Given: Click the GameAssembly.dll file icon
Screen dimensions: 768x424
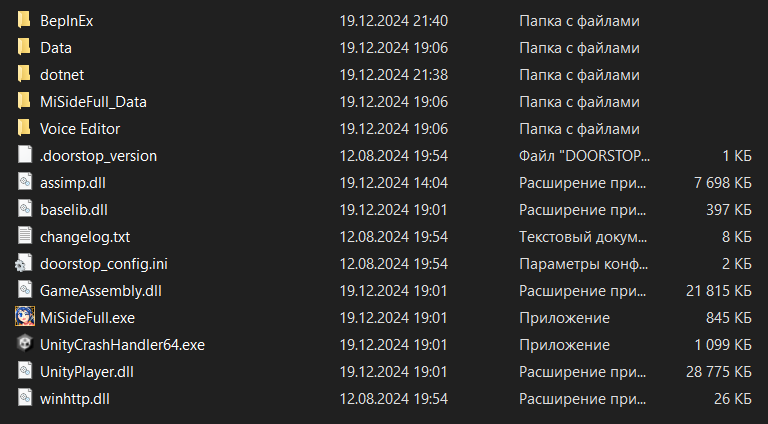Looking at the screenshot, I should [x=25, y=290].
